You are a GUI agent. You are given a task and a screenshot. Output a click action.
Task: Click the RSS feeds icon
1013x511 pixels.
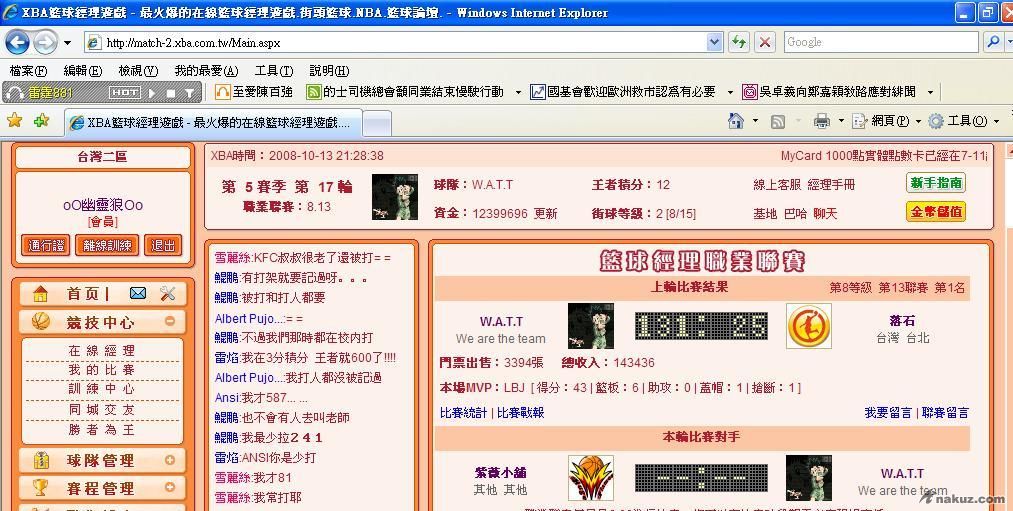pyautogui.click(x=778, y=121)
